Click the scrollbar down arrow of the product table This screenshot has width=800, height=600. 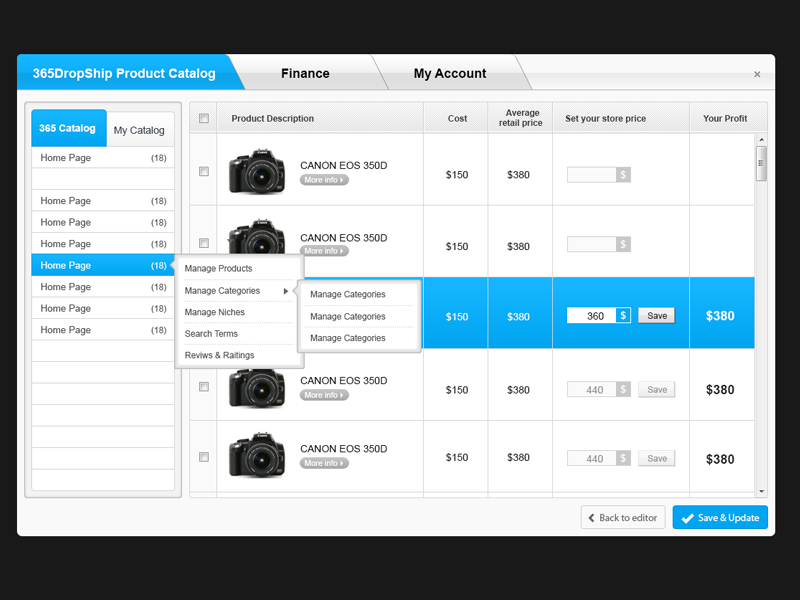point(761,491)
